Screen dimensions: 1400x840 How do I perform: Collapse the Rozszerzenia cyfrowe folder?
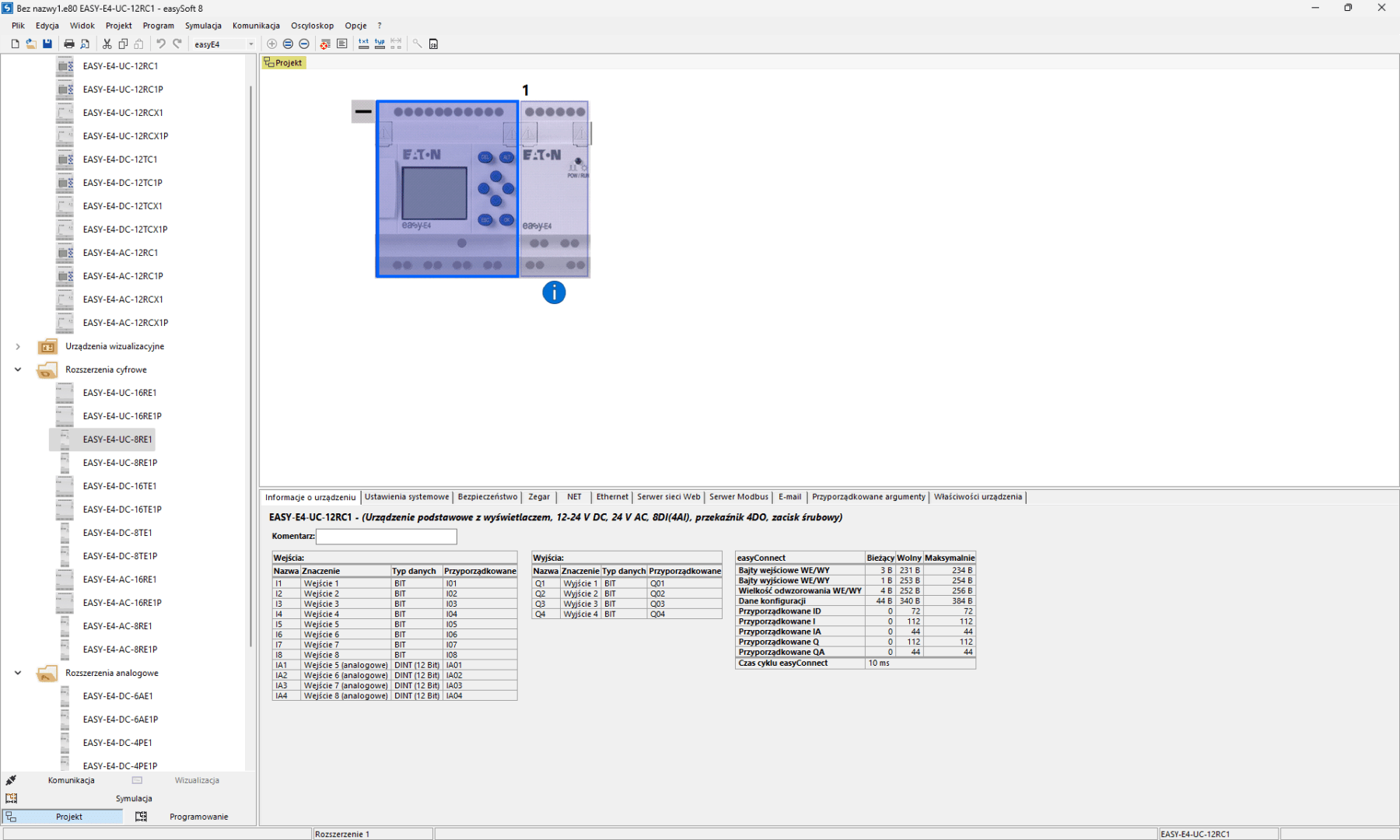pyautogui.click(x=18, y=370)
